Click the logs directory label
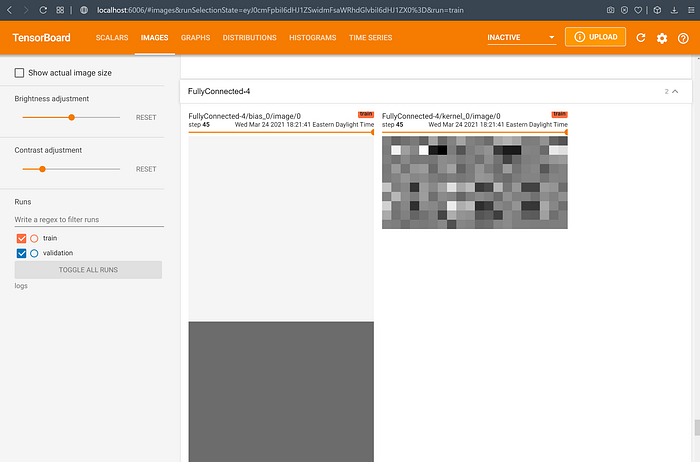Image resolution: width=700 pixels, height=462 pixels. pyautogui.click(x=21, y=286)
